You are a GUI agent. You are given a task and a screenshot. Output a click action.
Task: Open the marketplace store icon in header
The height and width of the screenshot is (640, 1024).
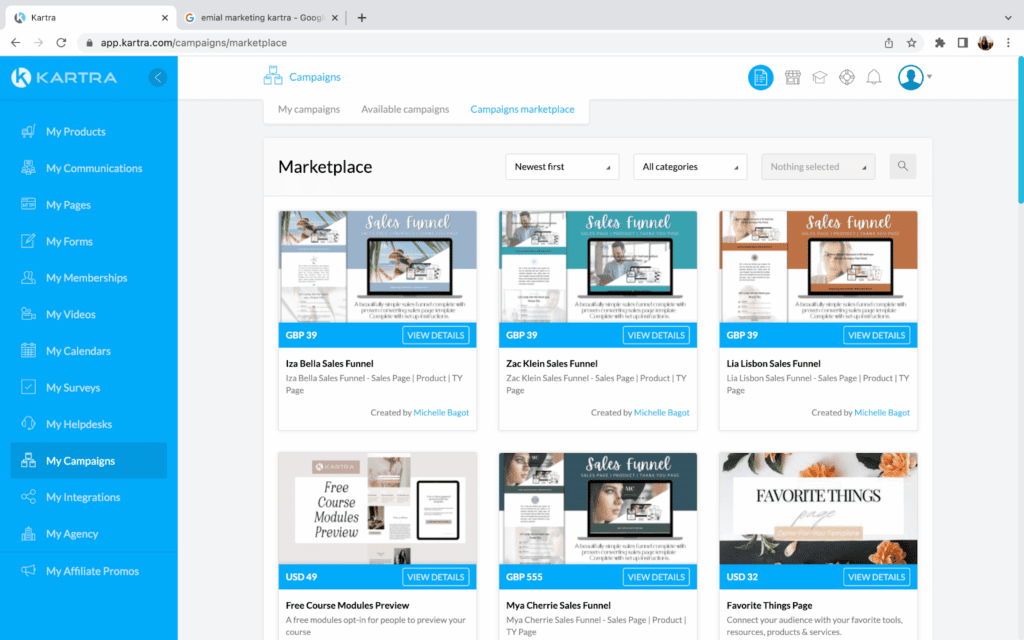point(792,78)
